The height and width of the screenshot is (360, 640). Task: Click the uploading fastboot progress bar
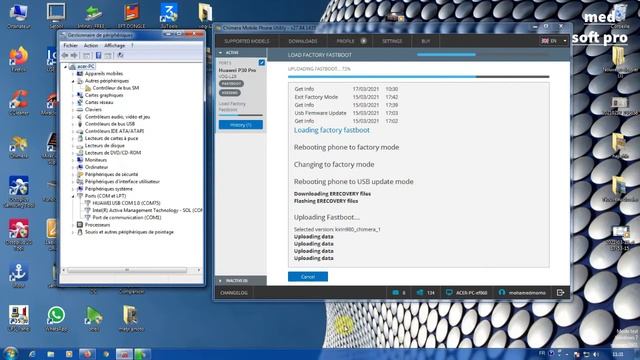tap(418, 76)
